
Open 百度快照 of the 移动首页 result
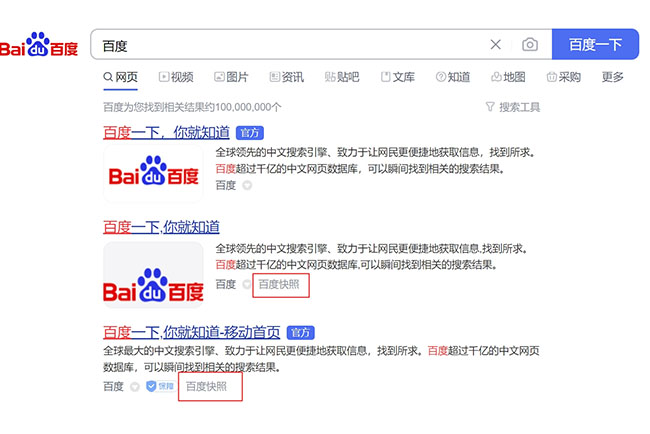coord(206,387)
